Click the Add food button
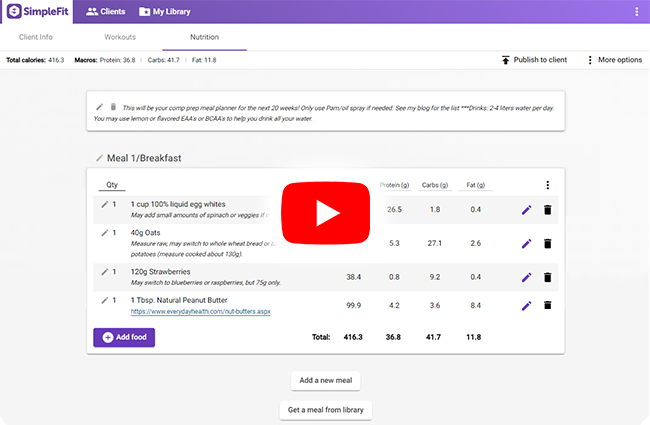The width and height of the screenshot is (650, 425). 124,338
